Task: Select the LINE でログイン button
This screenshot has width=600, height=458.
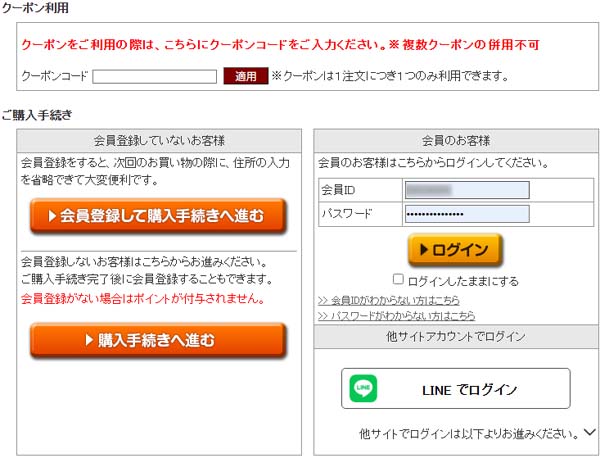Action: (456, 388)
